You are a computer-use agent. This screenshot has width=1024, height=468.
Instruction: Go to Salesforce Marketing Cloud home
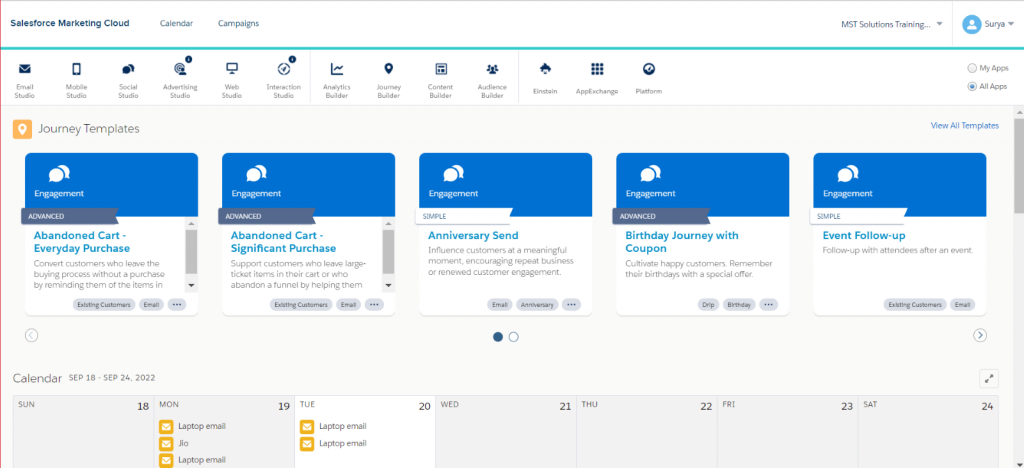tap(70, 23)
